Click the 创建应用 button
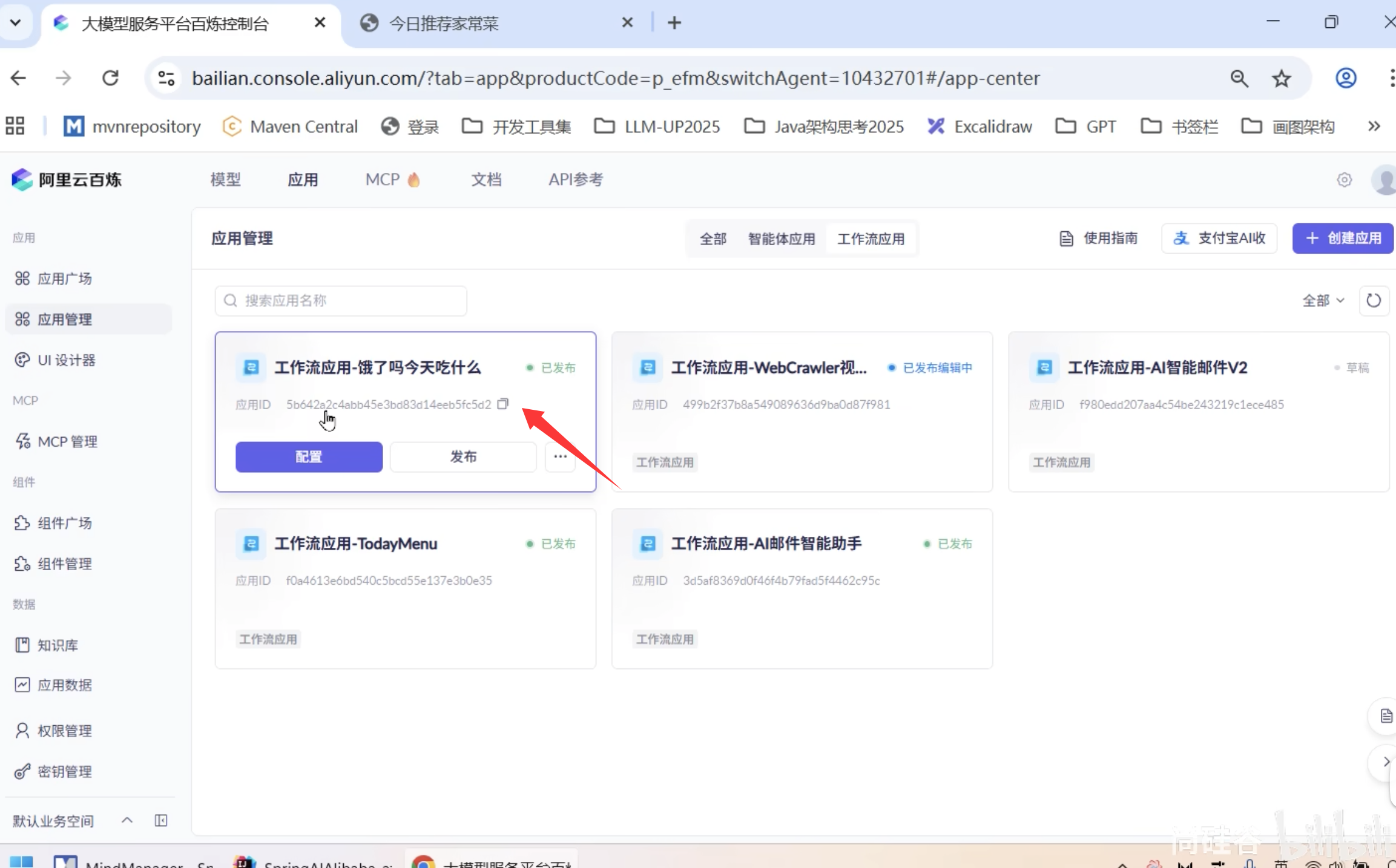Viewport: 1396px width, 868px height. [1343, 238]
